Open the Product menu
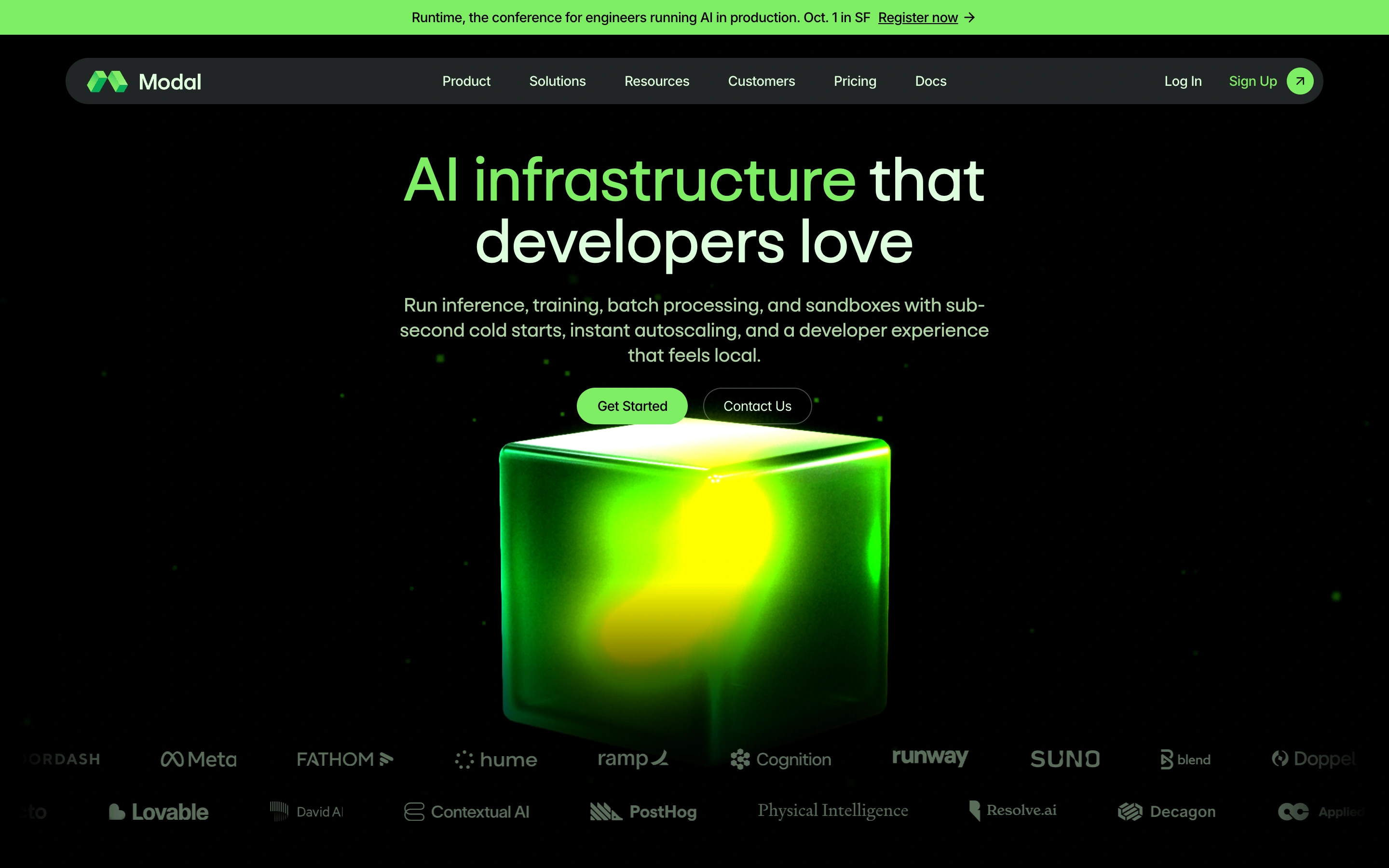The width and height of the screenshot is (1389, 868). 466,81
